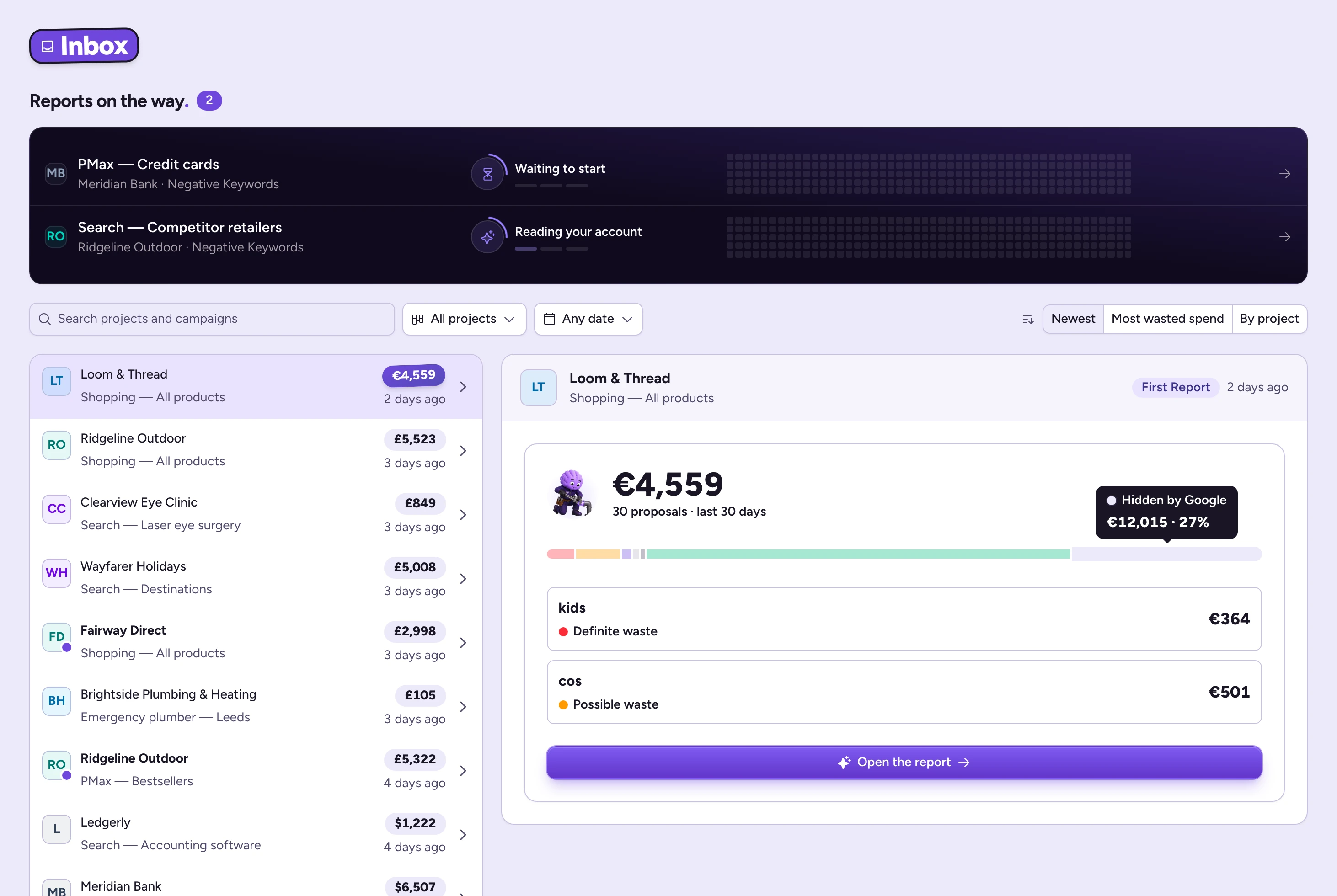Image resolution: width=1337 pixels, height=896 pixels.
Task: Open the All projects dropdown
Action: tap(464, 319)
